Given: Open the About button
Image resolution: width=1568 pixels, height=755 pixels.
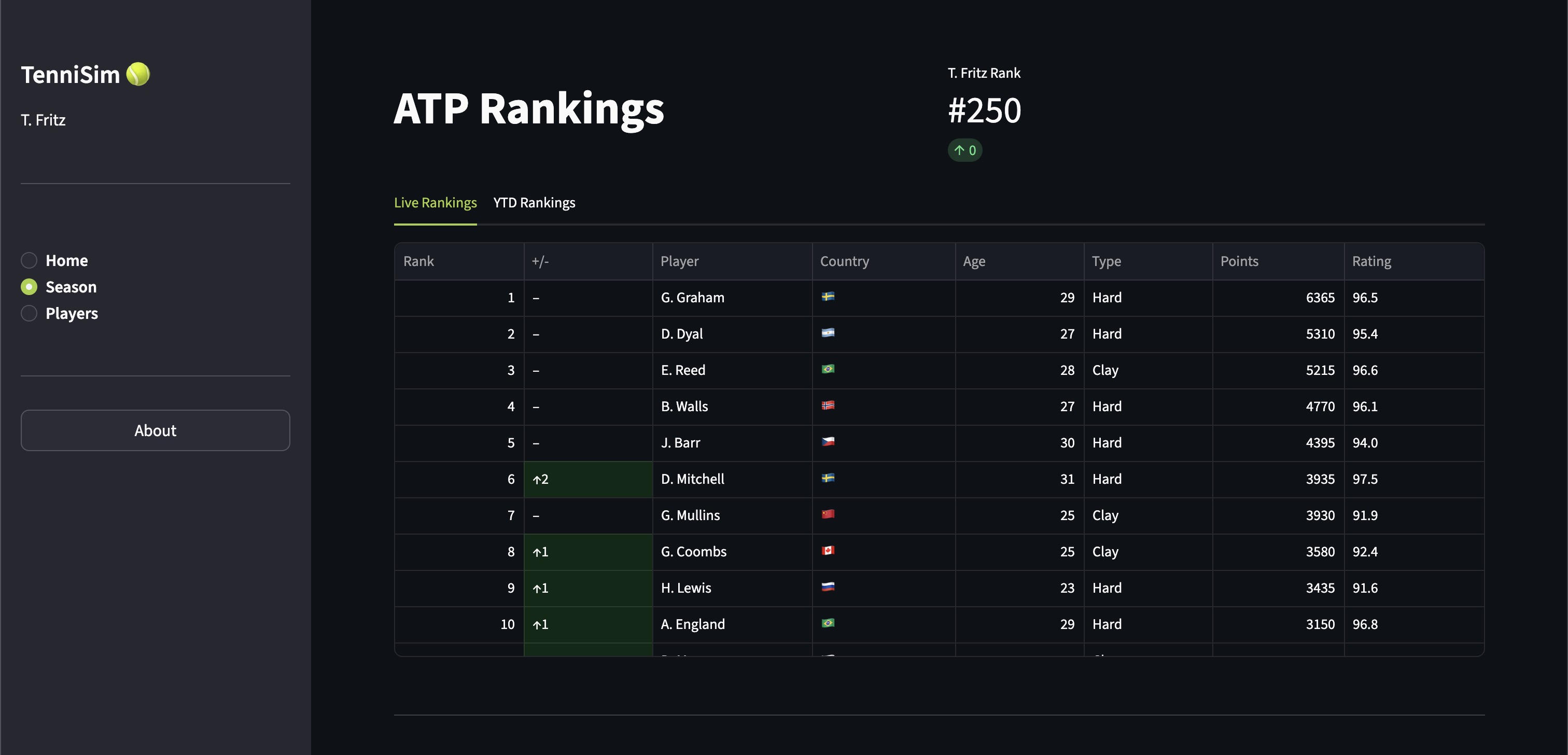Looking at the screenshot, I should [x=155, y=430].
